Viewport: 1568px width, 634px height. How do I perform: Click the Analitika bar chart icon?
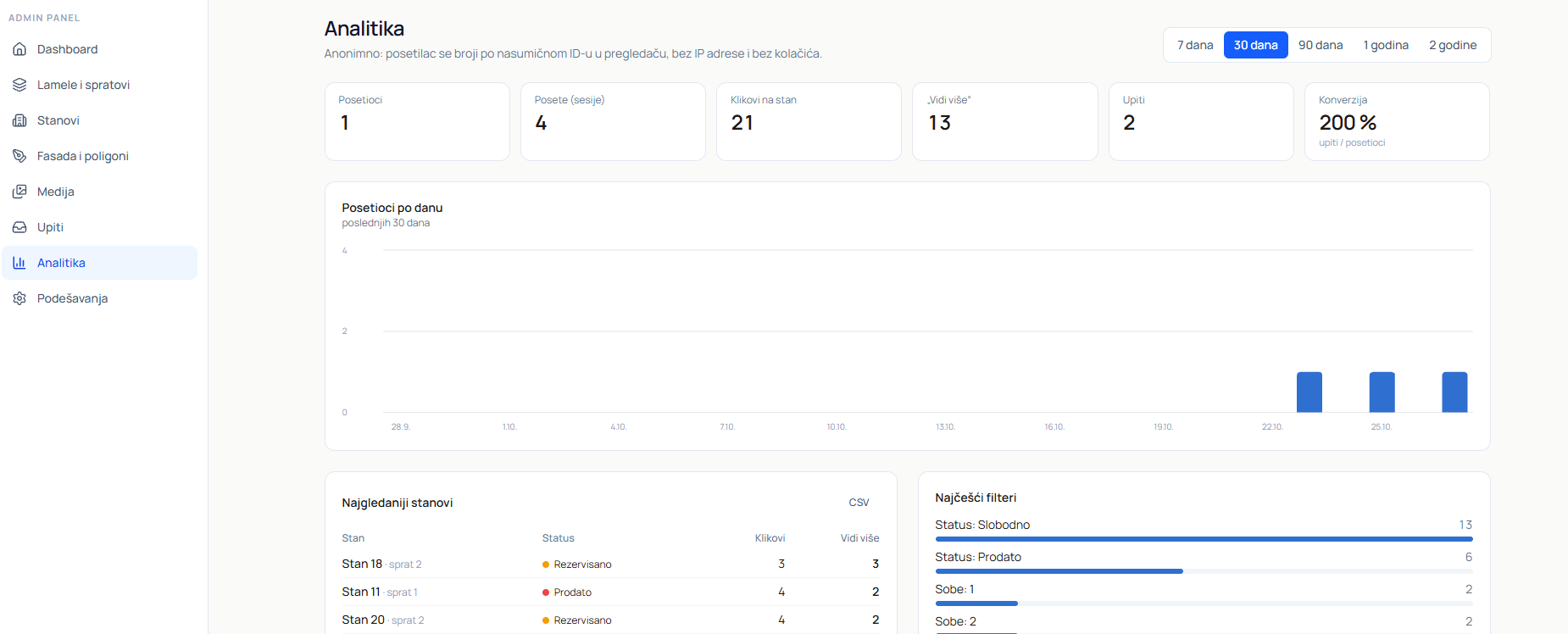coord(19,263)
